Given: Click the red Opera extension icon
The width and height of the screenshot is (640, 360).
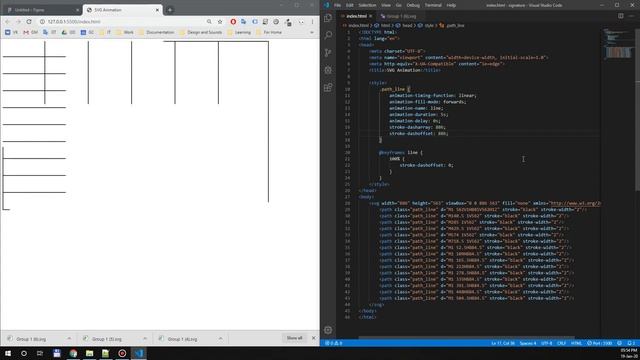Looking at the screenshot, I should [x=233, y=22].
